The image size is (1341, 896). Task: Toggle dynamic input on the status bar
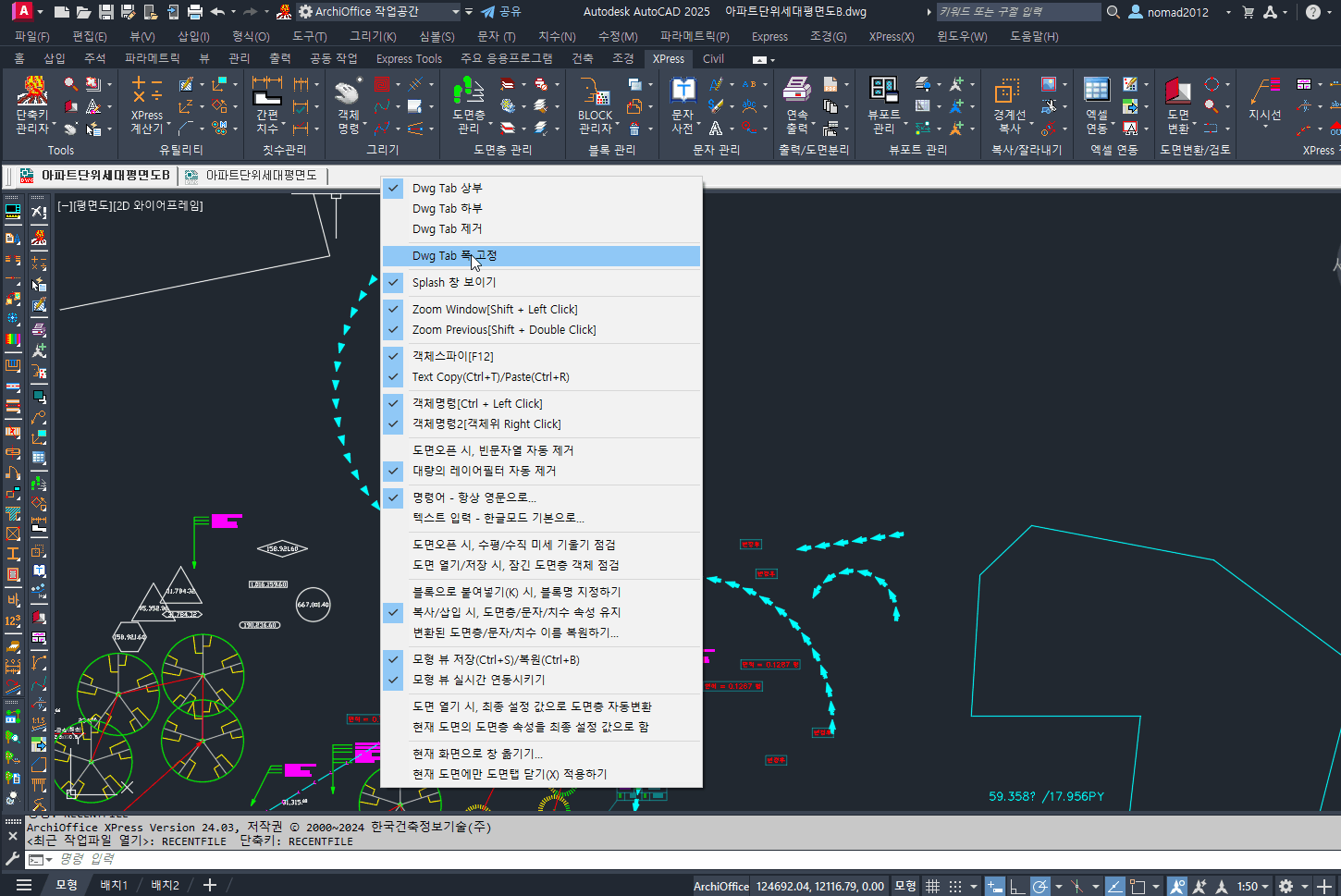click(x=995, y=886)
